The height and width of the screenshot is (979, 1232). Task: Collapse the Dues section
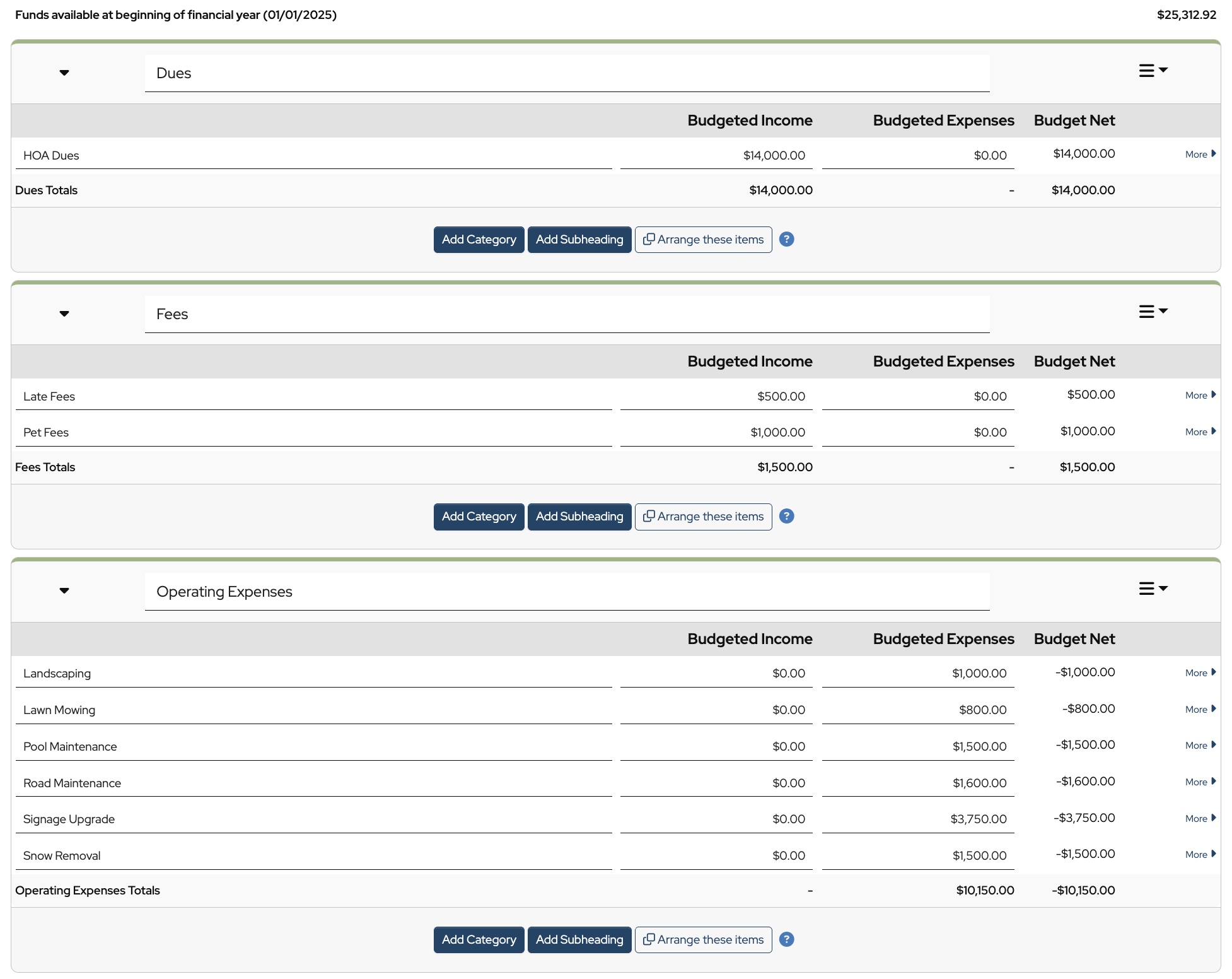coord(64,73)
